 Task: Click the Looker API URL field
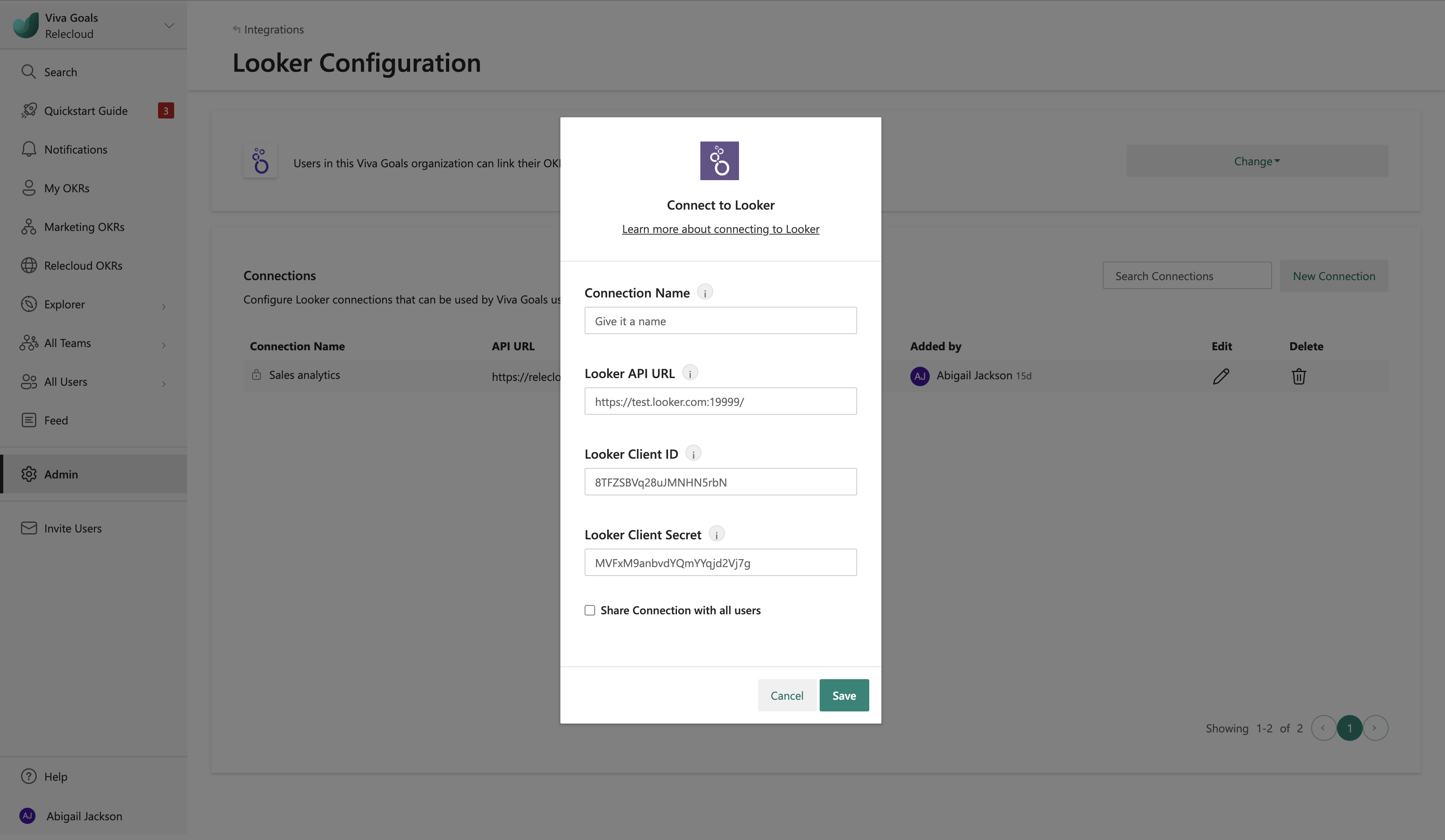coord(720,401)
